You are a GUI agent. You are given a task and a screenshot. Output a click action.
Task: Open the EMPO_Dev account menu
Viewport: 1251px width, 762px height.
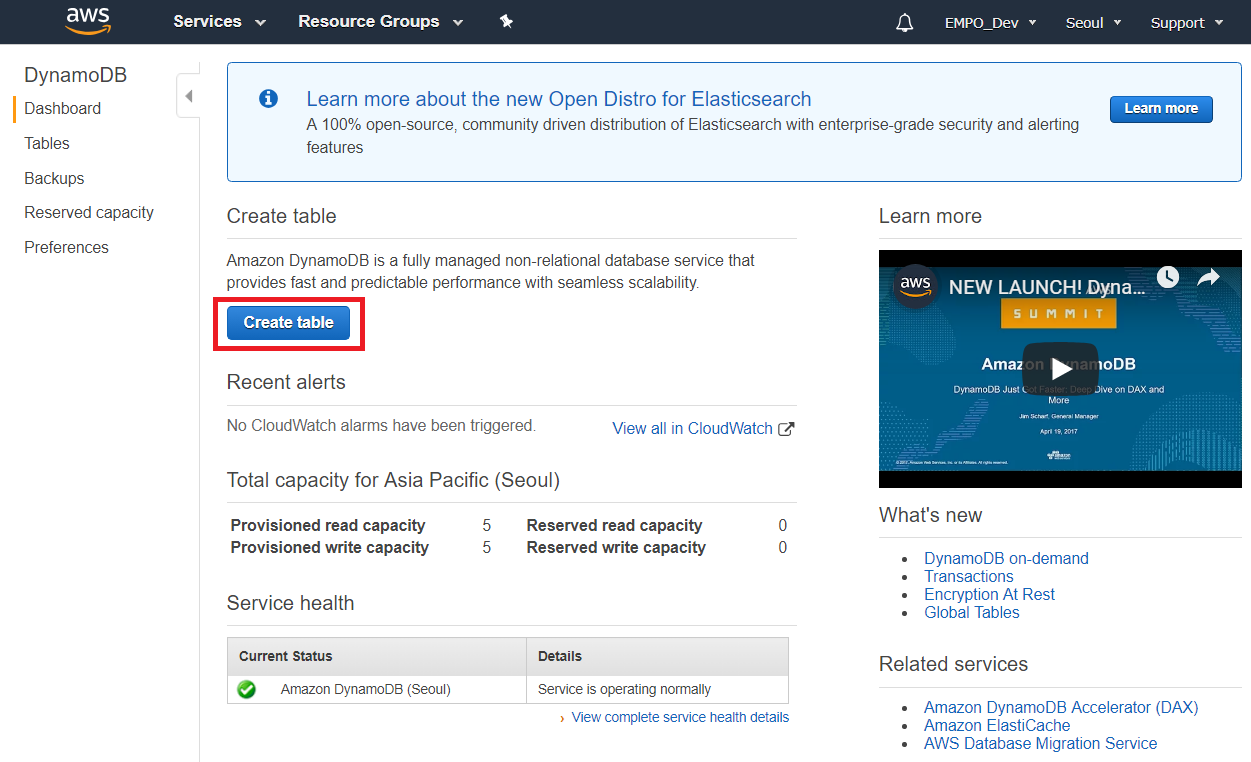[990, 22]
